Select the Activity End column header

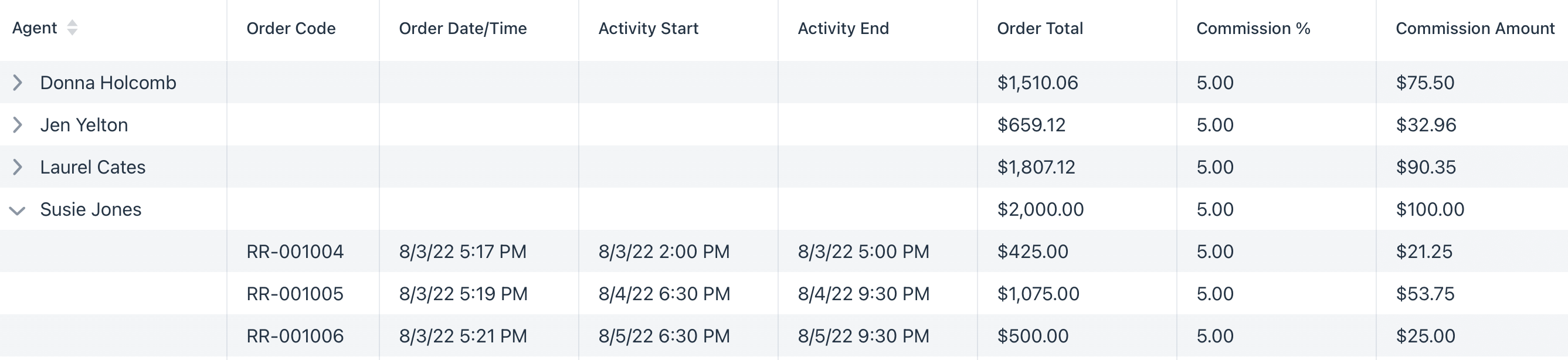pos(843,28)
